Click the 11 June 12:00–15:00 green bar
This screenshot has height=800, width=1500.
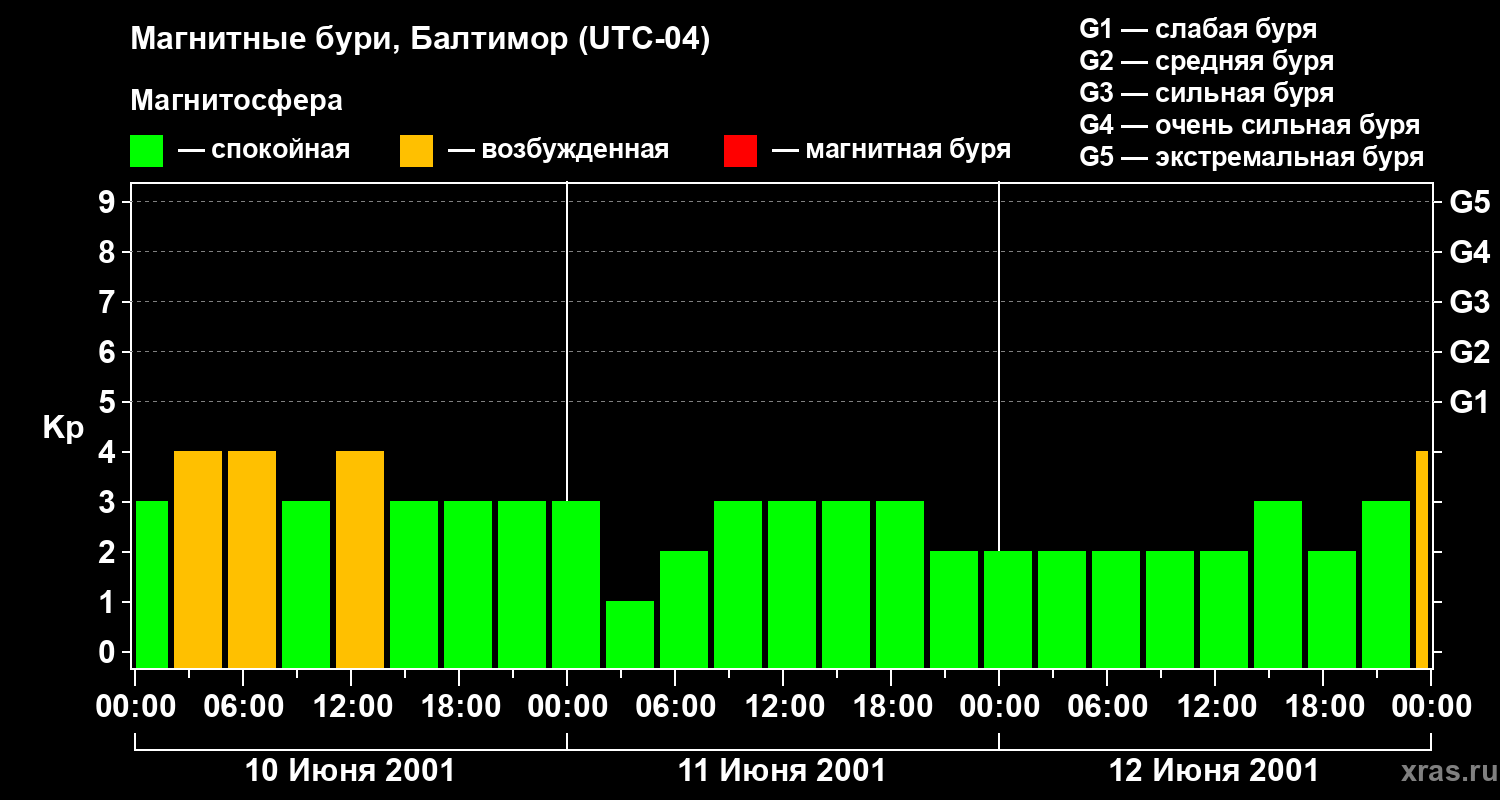pos(792,585)
